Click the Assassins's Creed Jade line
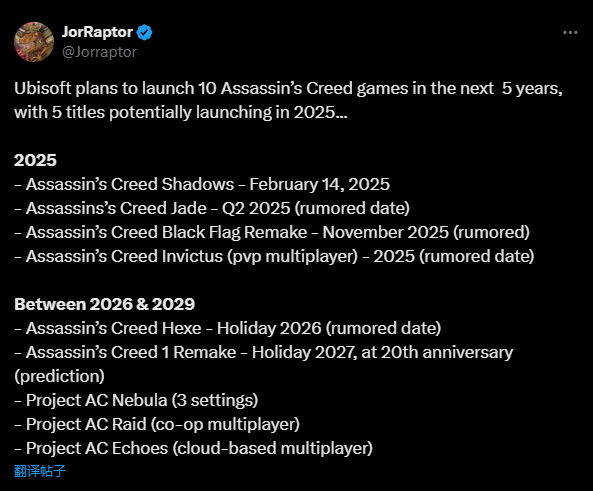Screen dimensions: 593x491 pos(212,208)
